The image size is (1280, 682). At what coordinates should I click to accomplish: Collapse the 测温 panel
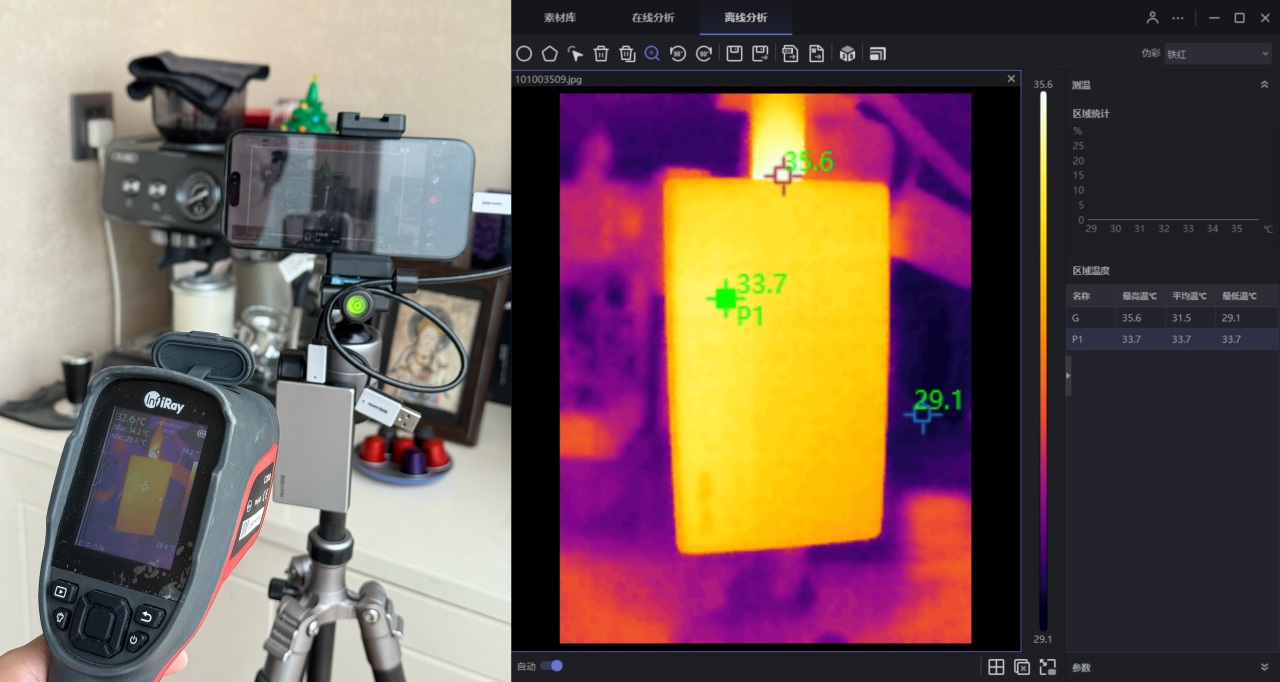coord(1264,86)
